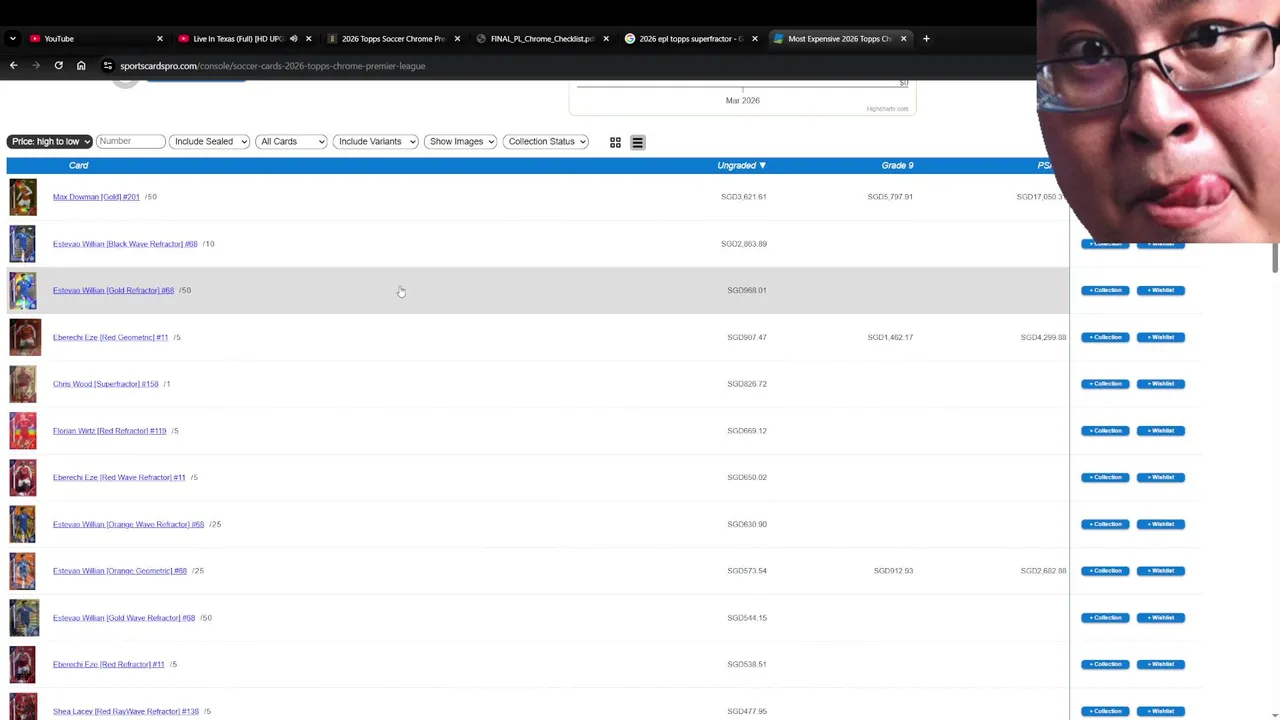Open Florian Wirtz Red Refractor thumbnail
Screen dimensions: 1280x720
(23, 431)
